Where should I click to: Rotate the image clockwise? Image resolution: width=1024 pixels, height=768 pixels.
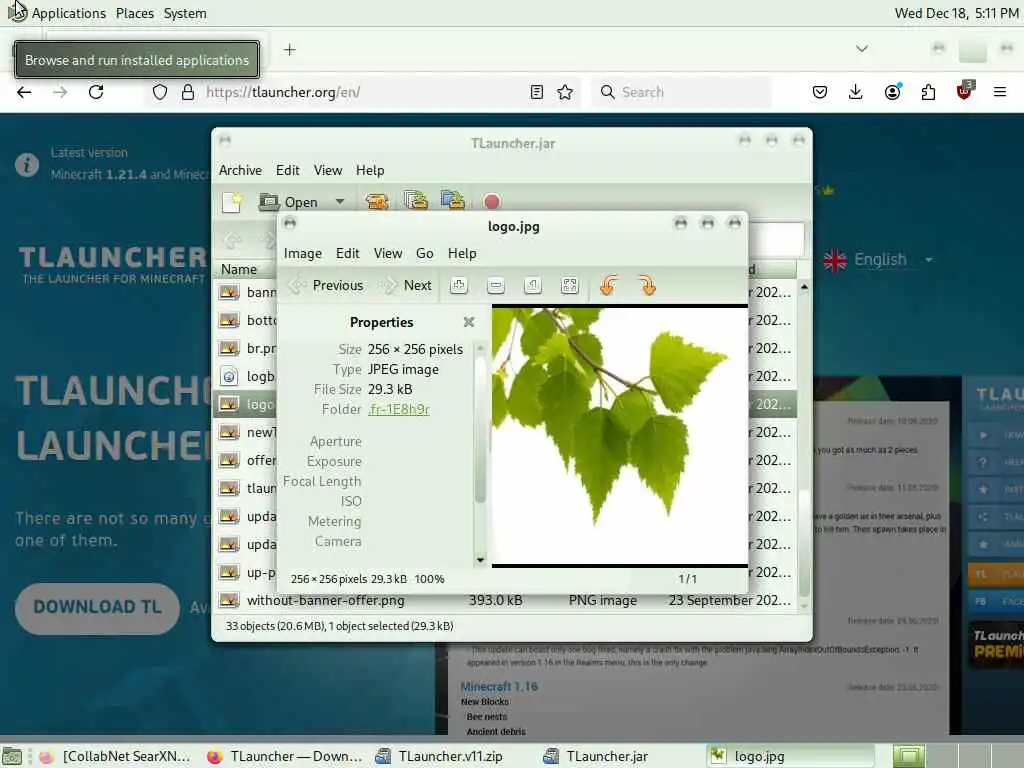point(647,285)
